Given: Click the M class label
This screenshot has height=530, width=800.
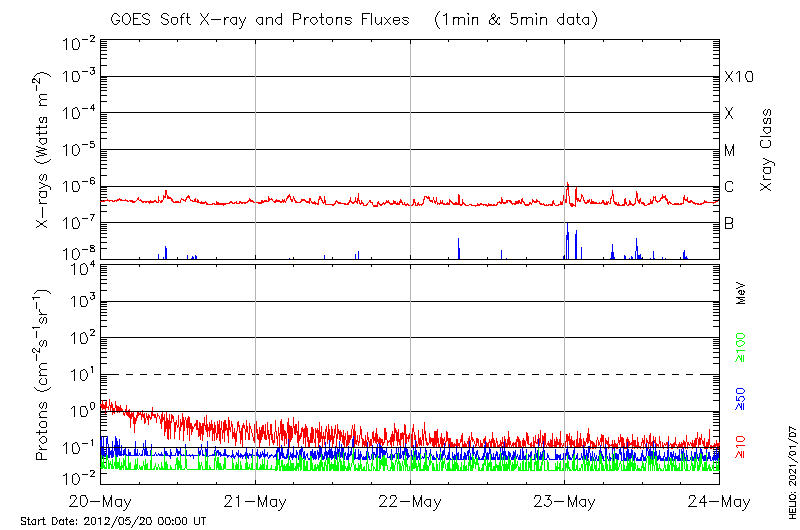Looking at the screenshot, I should pos(730,150).
